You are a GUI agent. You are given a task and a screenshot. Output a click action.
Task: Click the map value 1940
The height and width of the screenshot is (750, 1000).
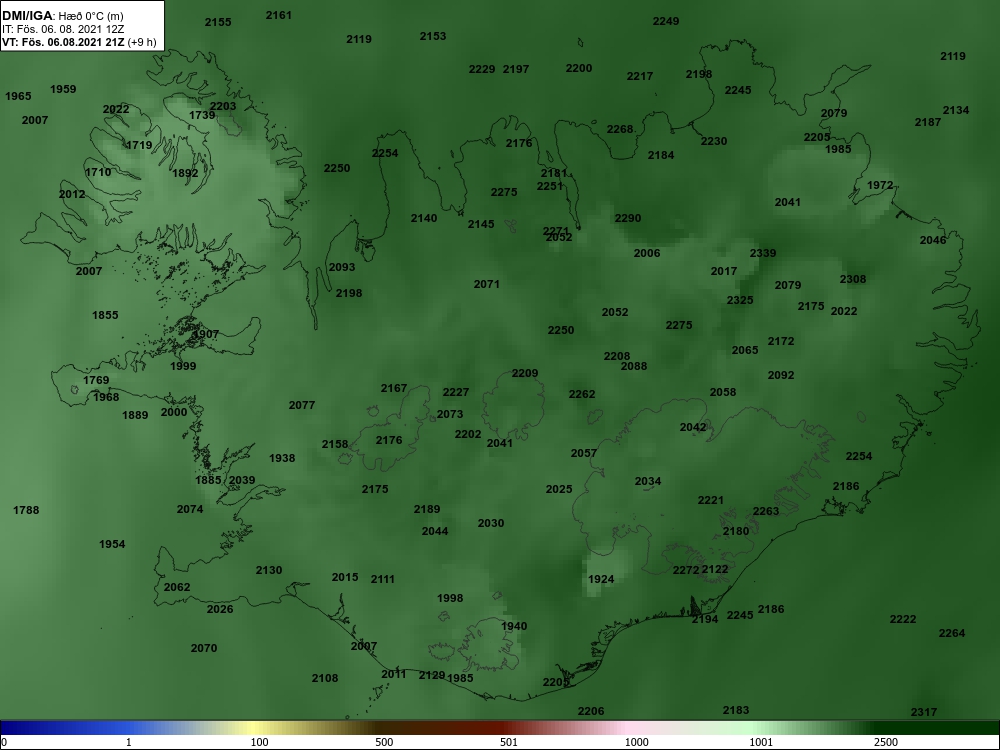coord(514,626)
